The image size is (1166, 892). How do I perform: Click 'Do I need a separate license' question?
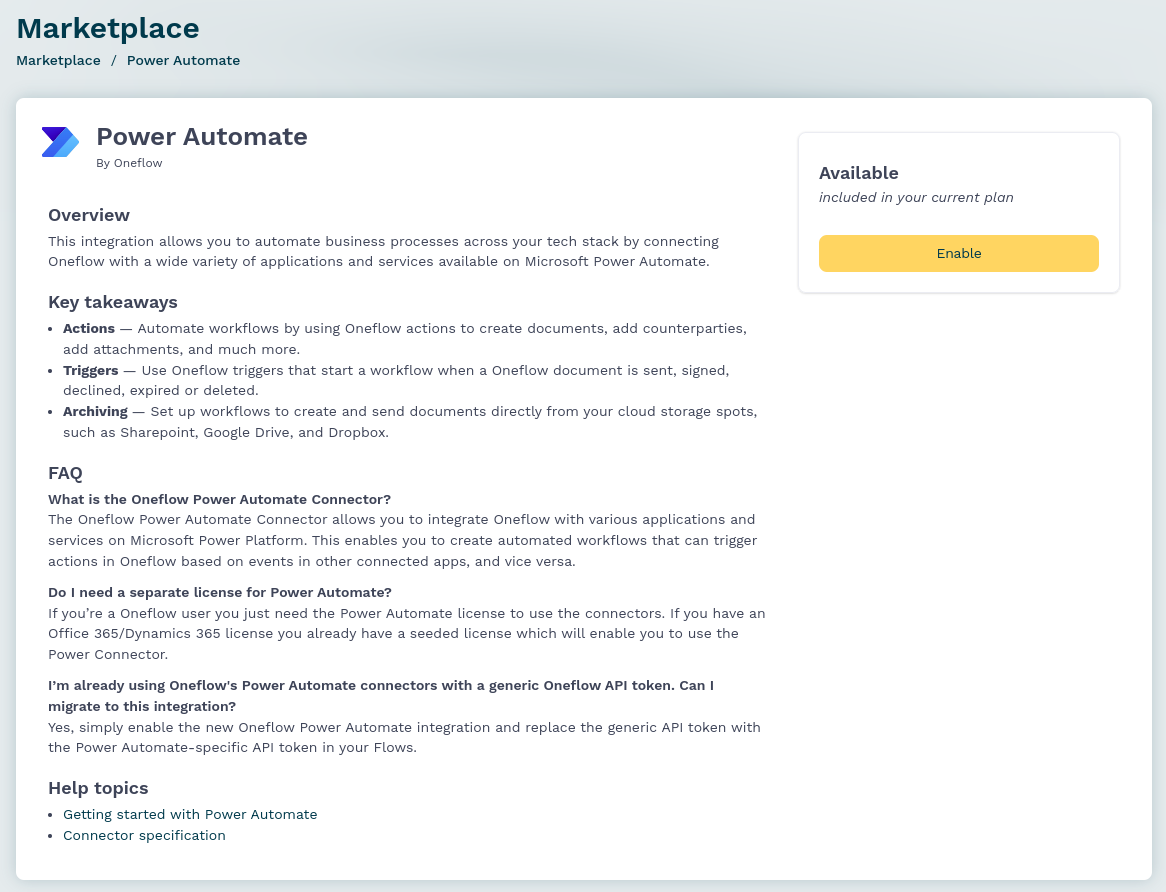(x=220, y=592)
